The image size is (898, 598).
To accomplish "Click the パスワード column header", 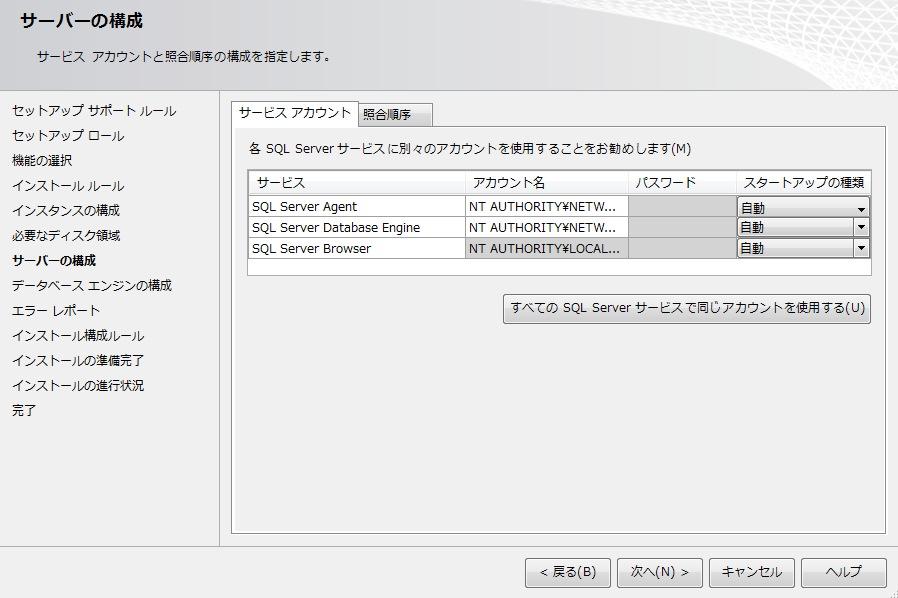I will coord(682,183).
